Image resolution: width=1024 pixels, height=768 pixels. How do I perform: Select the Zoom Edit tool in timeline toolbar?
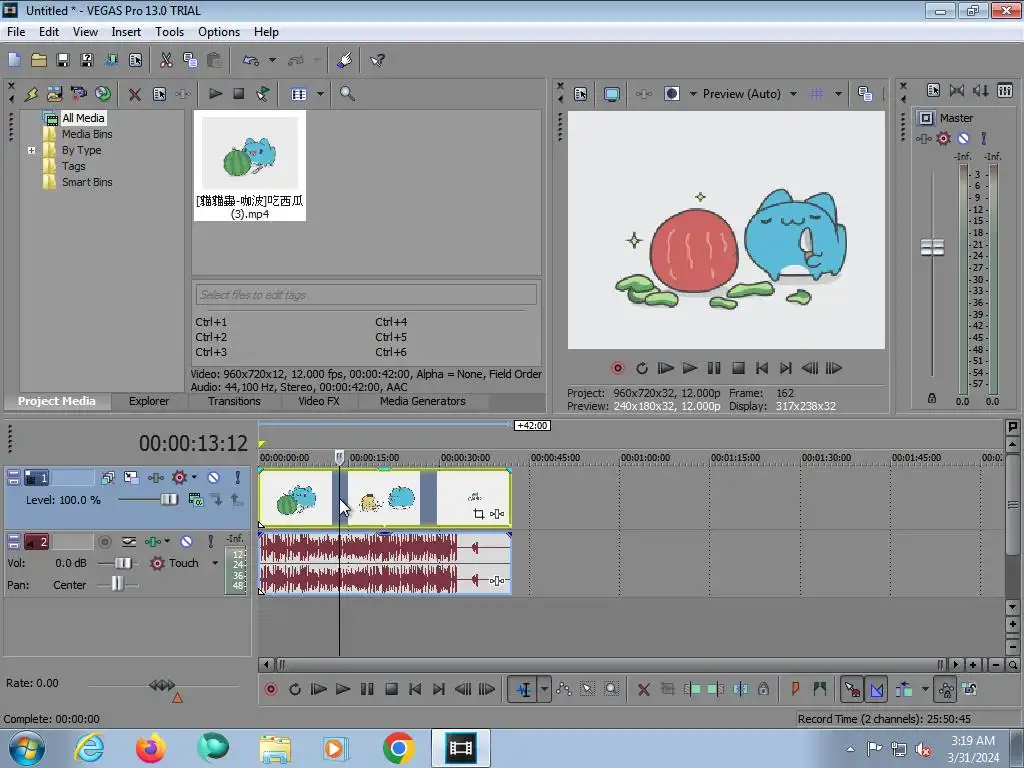point(611,689)
